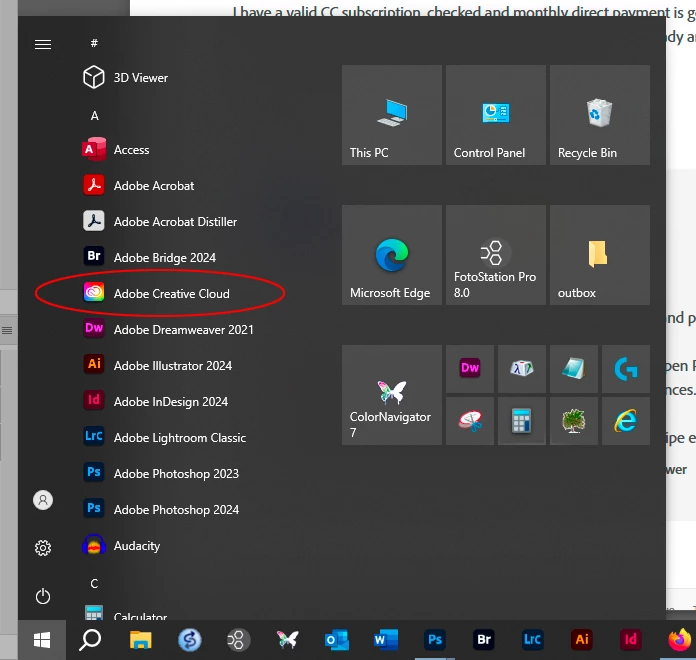
Task: Click the Windows Start button in the taskbar
Action: pos(42,640)
